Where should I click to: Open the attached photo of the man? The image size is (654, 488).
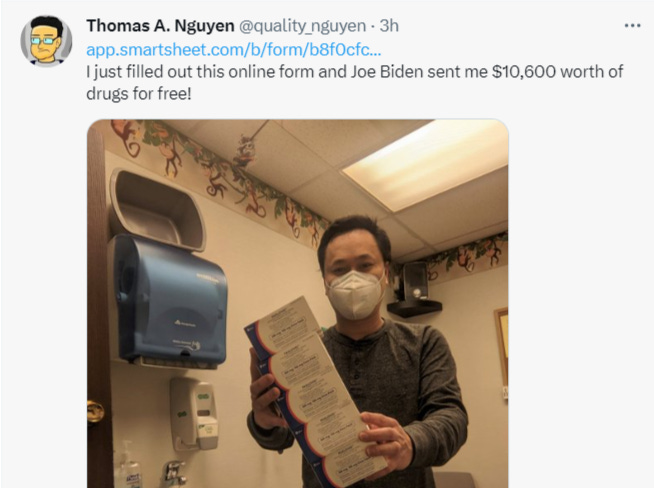coord(298,304)
